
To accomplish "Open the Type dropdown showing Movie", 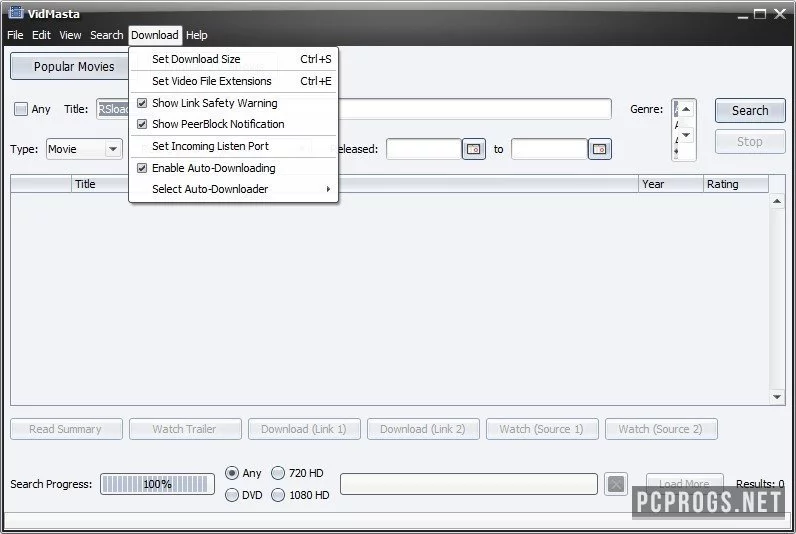I will click(84, 149).
